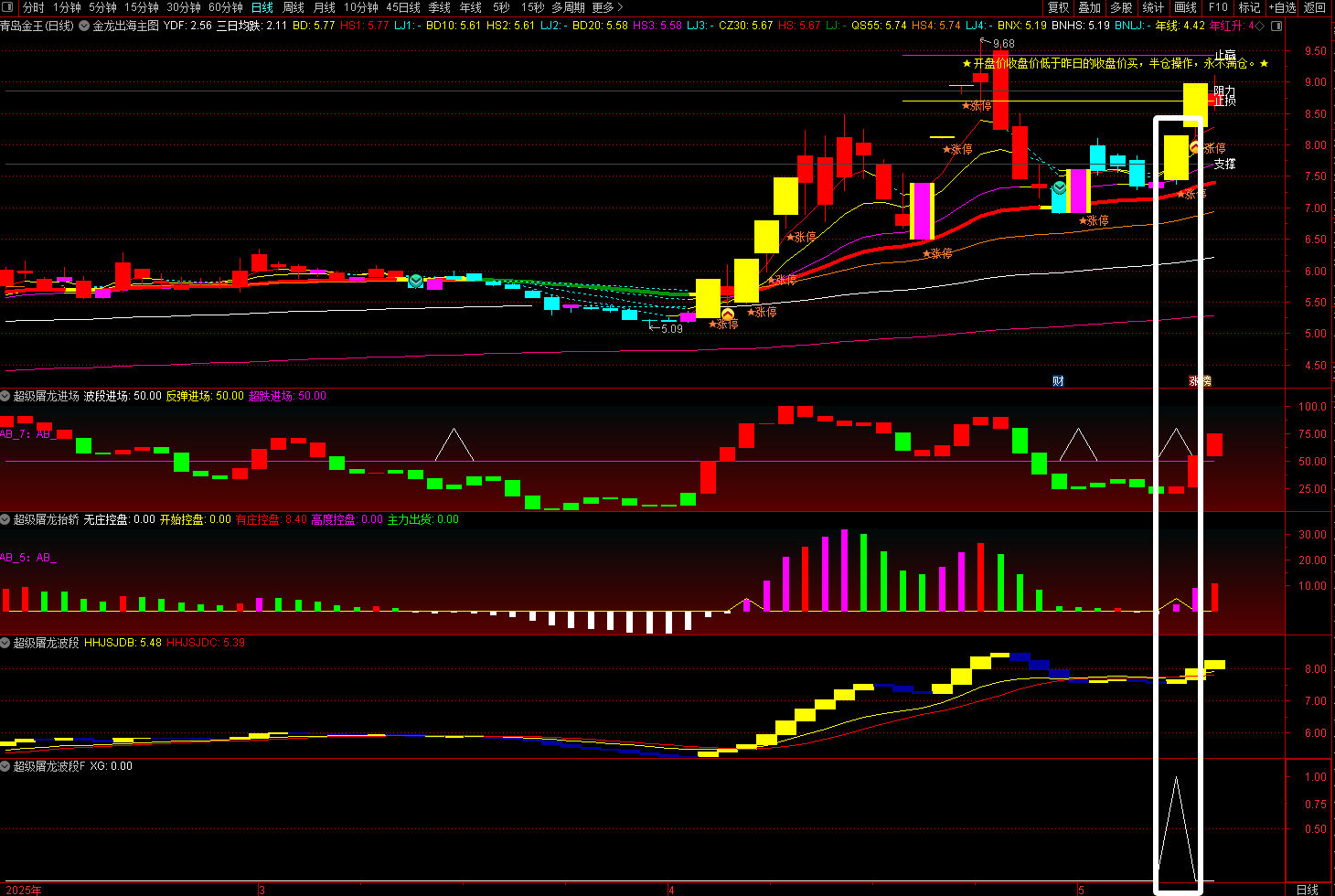Open the 统计 statistics button
The width and height of the screenshot is (1335, 896).
tap(1154, 7)
